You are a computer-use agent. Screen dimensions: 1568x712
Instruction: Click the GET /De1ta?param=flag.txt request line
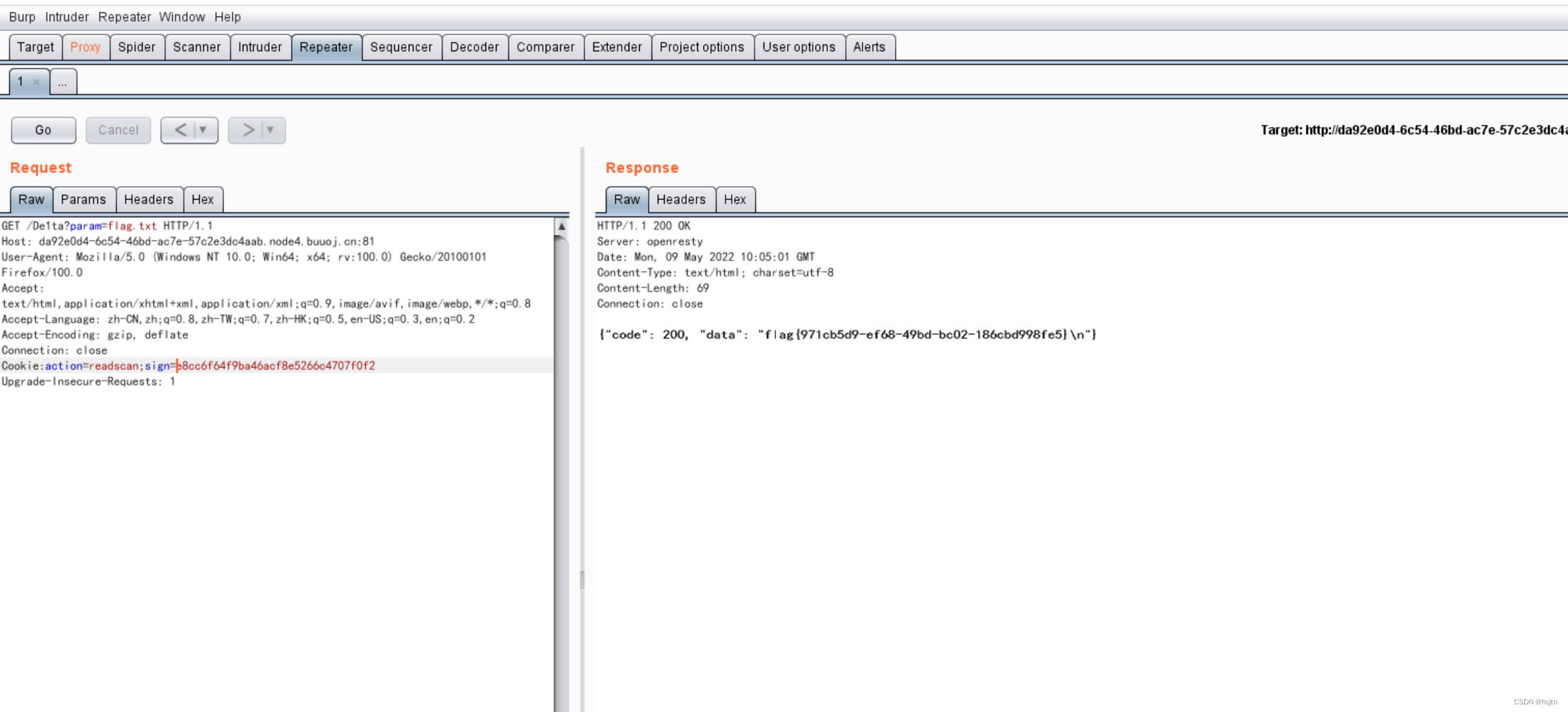107,226
